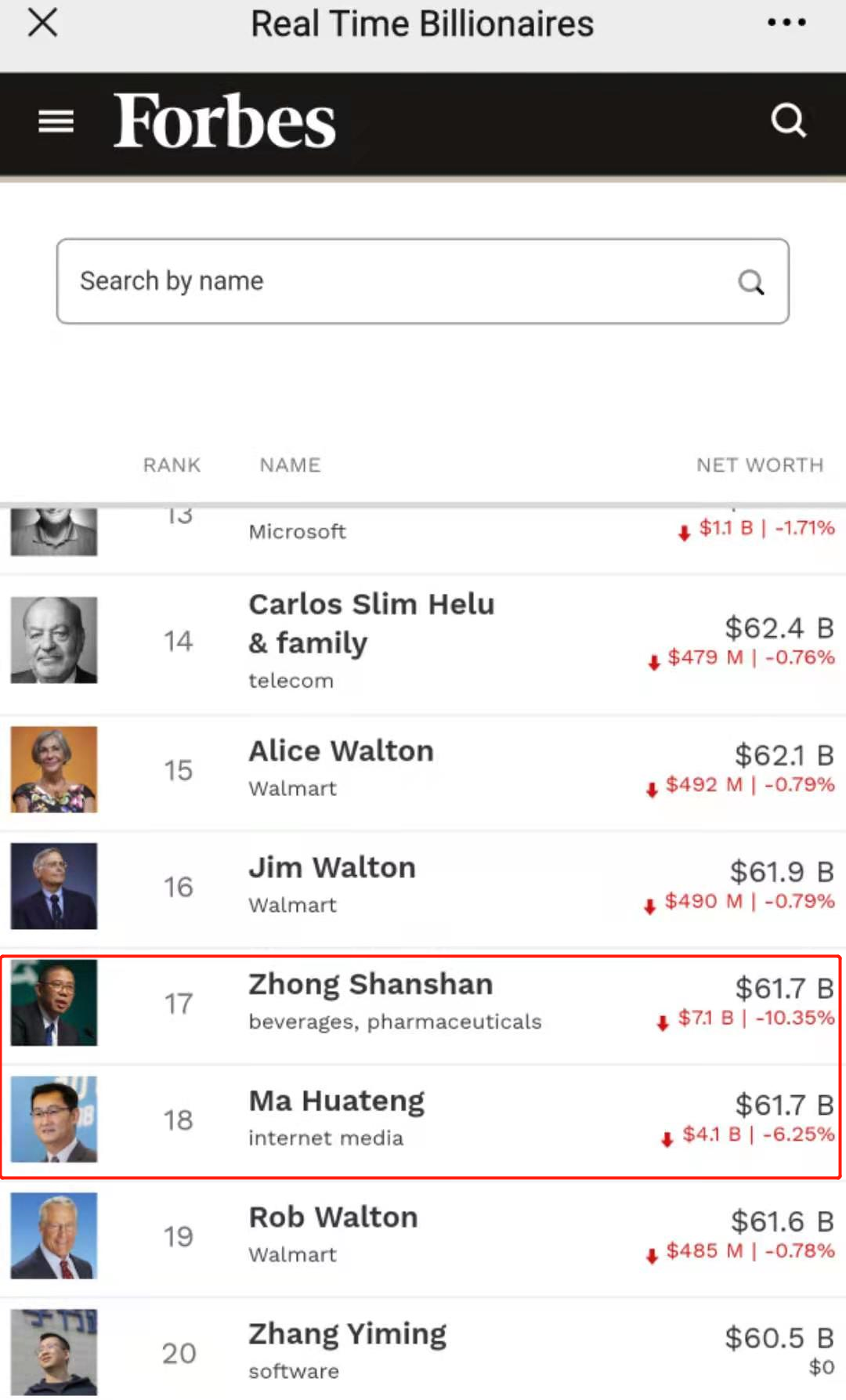The width and height of the screenshot is (846, 1400).
Task: Select Alice Walton's portrait thumbnail
Action: (54, 769)
